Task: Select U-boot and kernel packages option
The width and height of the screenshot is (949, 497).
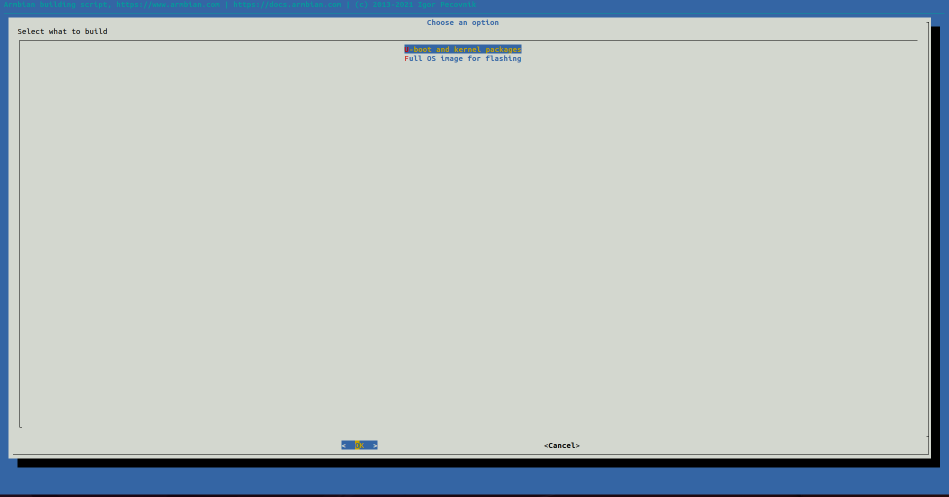Action: point(463,49)
